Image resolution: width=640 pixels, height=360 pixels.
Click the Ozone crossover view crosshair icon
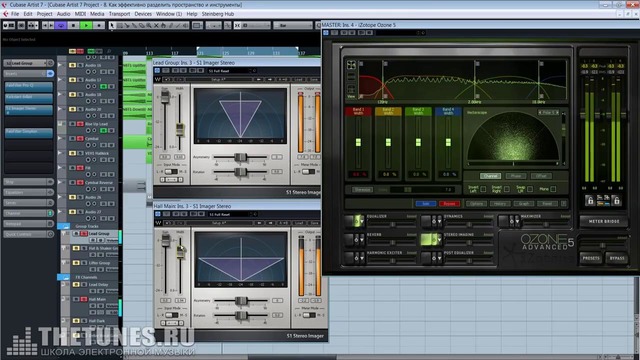click(x=351, y=65)
